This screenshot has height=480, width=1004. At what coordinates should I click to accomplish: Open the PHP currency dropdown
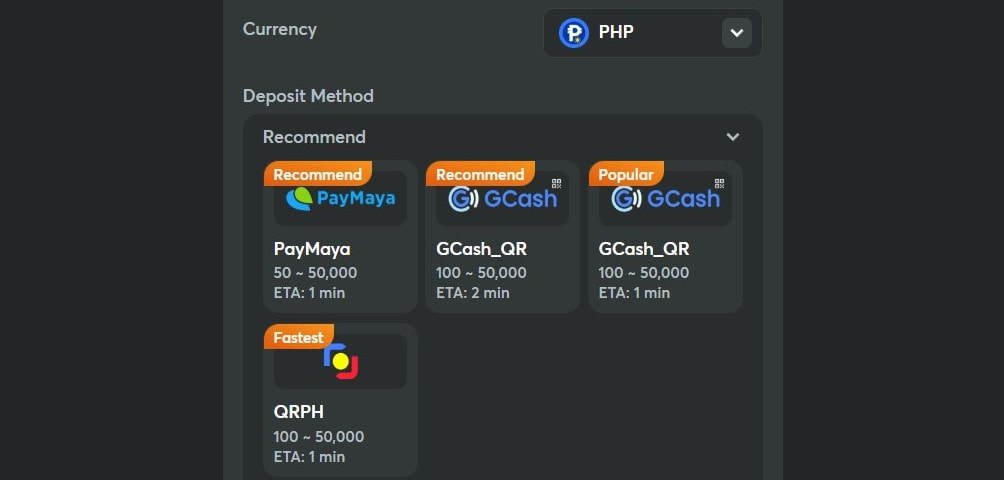[x=652, y=33]
